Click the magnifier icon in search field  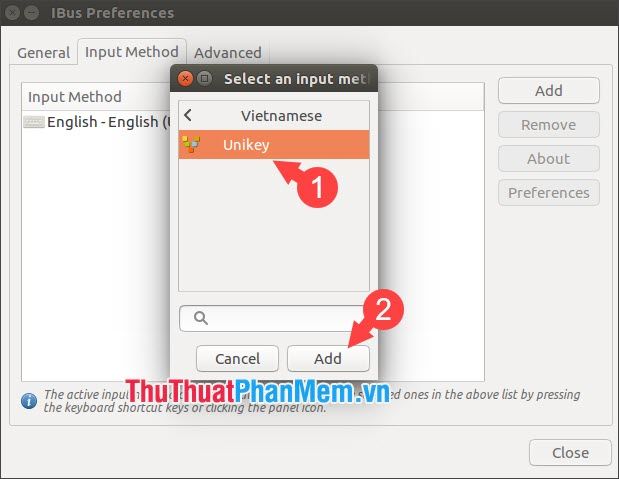(201, 318)
